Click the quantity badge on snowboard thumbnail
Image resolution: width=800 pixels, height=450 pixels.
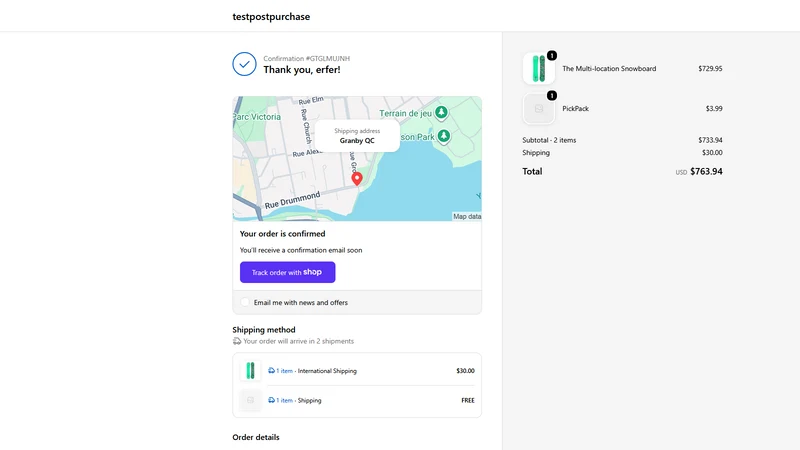[552, 55]
